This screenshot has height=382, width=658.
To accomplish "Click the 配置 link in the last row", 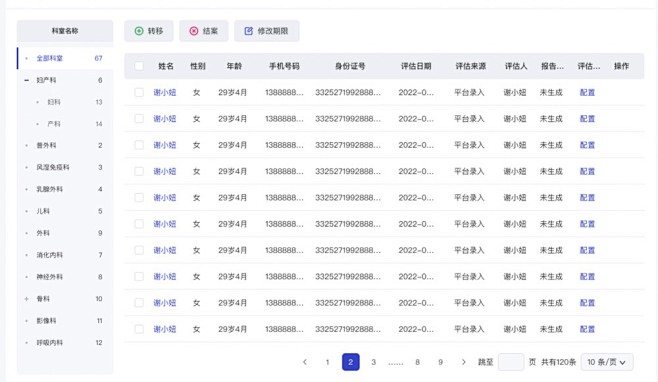I will click(x=587, y=329).
